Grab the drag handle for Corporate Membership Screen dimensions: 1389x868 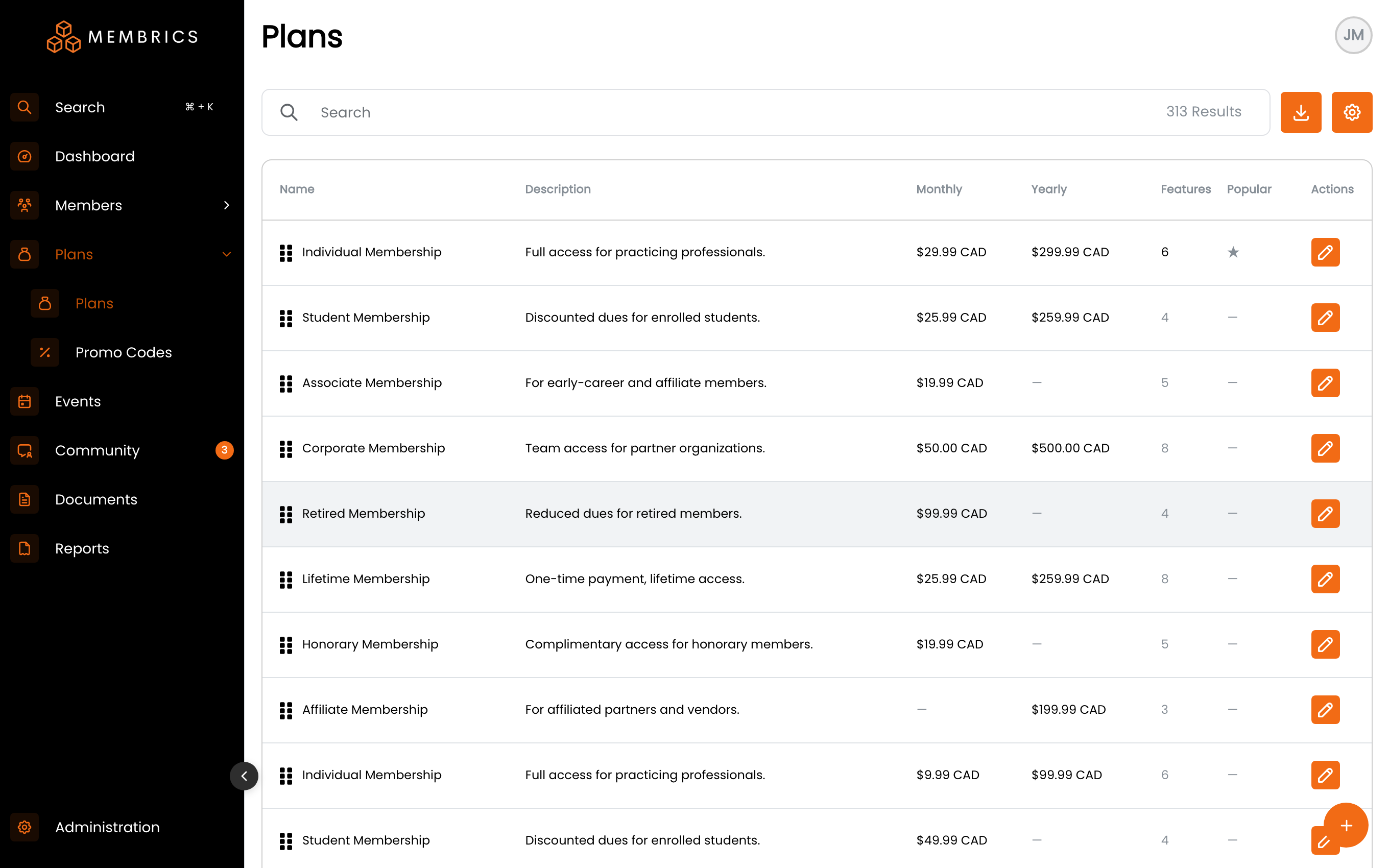286,449
